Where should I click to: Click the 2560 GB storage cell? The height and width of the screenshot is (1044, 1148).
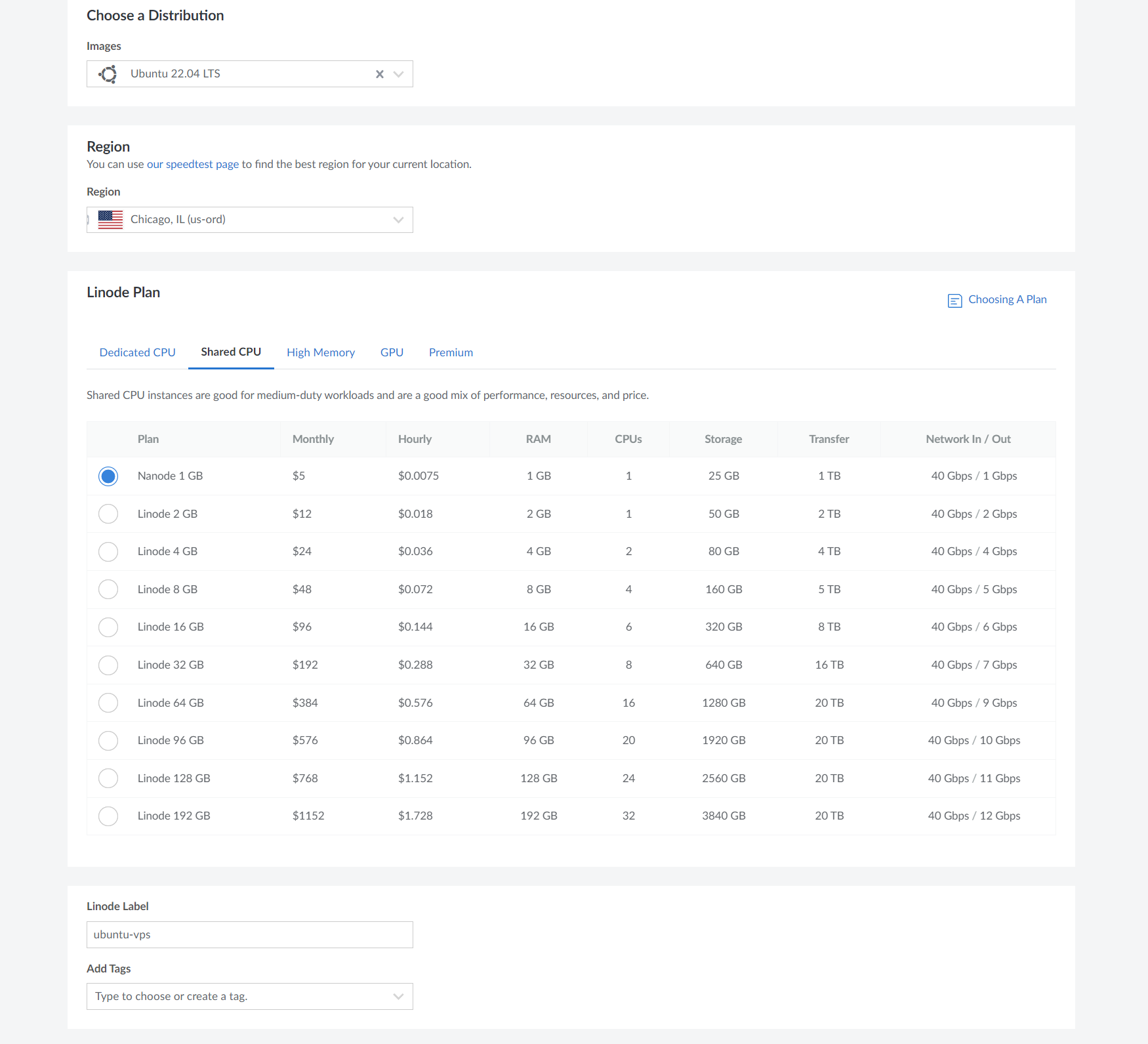(x=724, y=778)
